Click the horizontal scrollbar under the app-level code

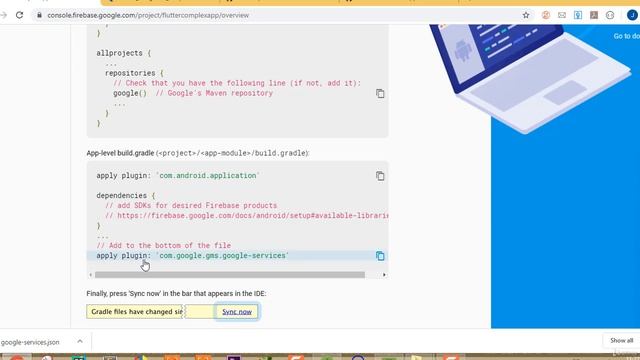[x=230, y=275]
